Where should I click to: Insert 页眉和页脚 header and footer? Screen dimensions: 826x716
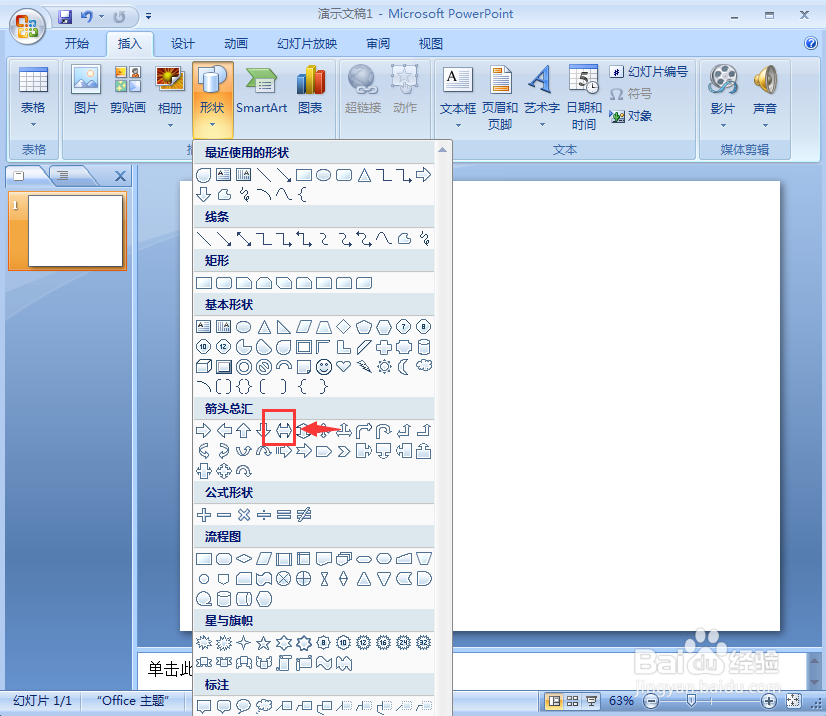click(500, 97)
